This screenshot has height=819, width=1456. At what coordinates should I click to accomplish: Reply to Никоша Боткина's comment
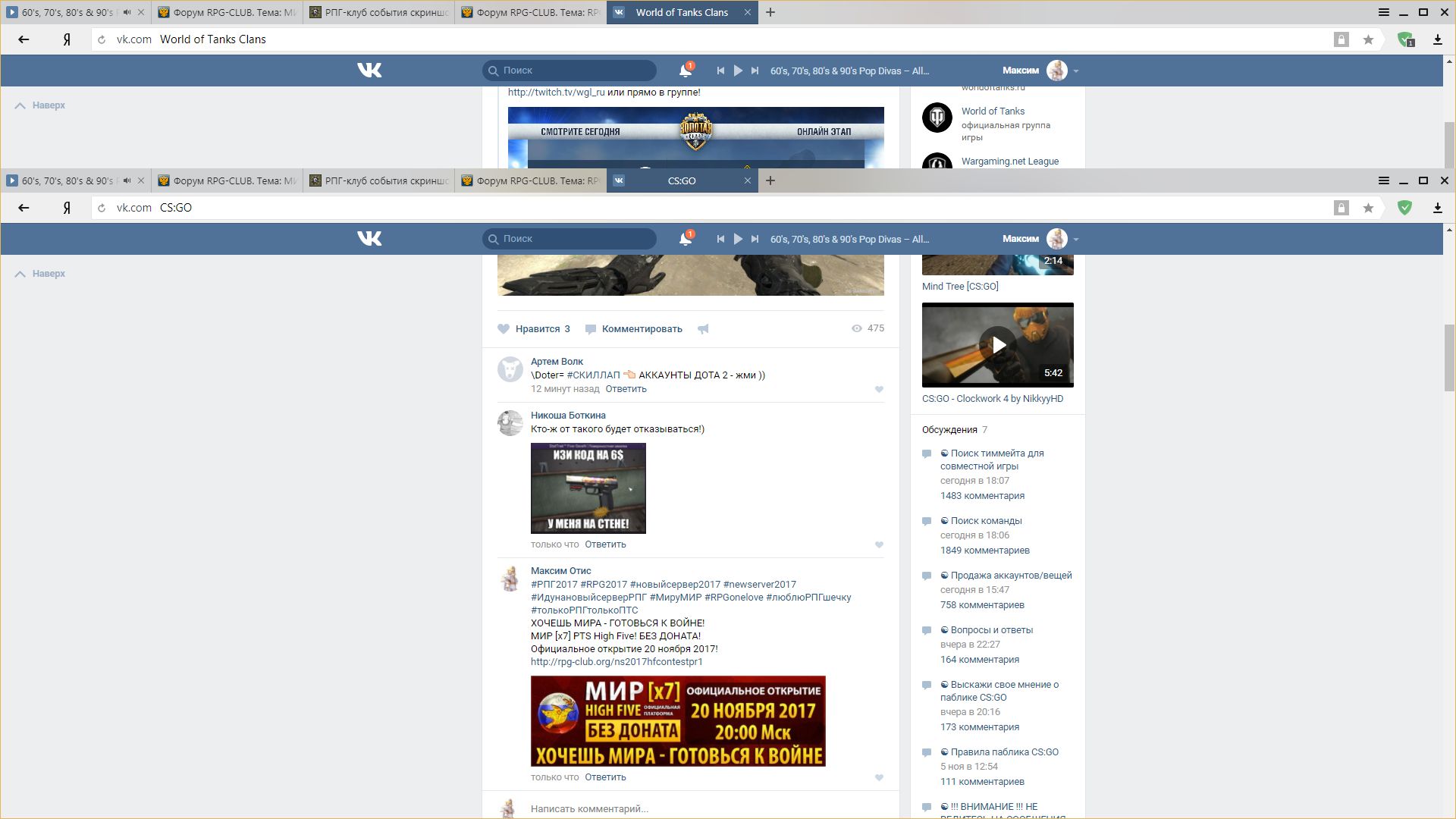click(x=605, y=544)
